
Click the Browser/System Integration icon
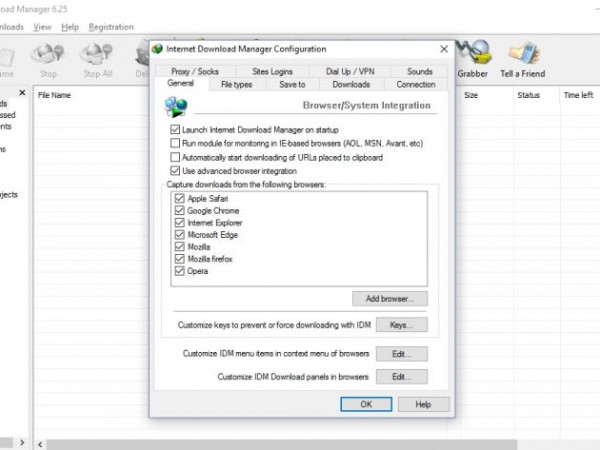click(176, 107)
